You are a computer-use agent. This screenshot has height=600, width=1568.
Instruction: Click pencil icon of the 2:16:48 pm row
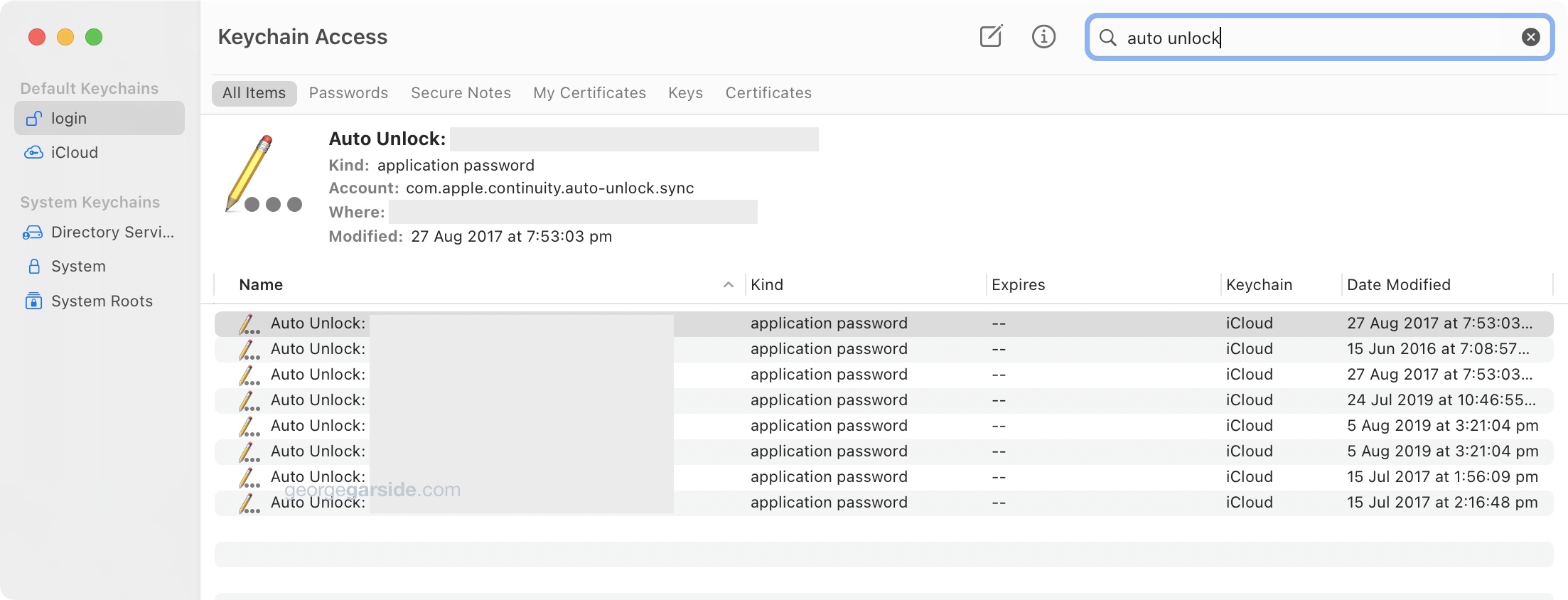pos(249,503)
